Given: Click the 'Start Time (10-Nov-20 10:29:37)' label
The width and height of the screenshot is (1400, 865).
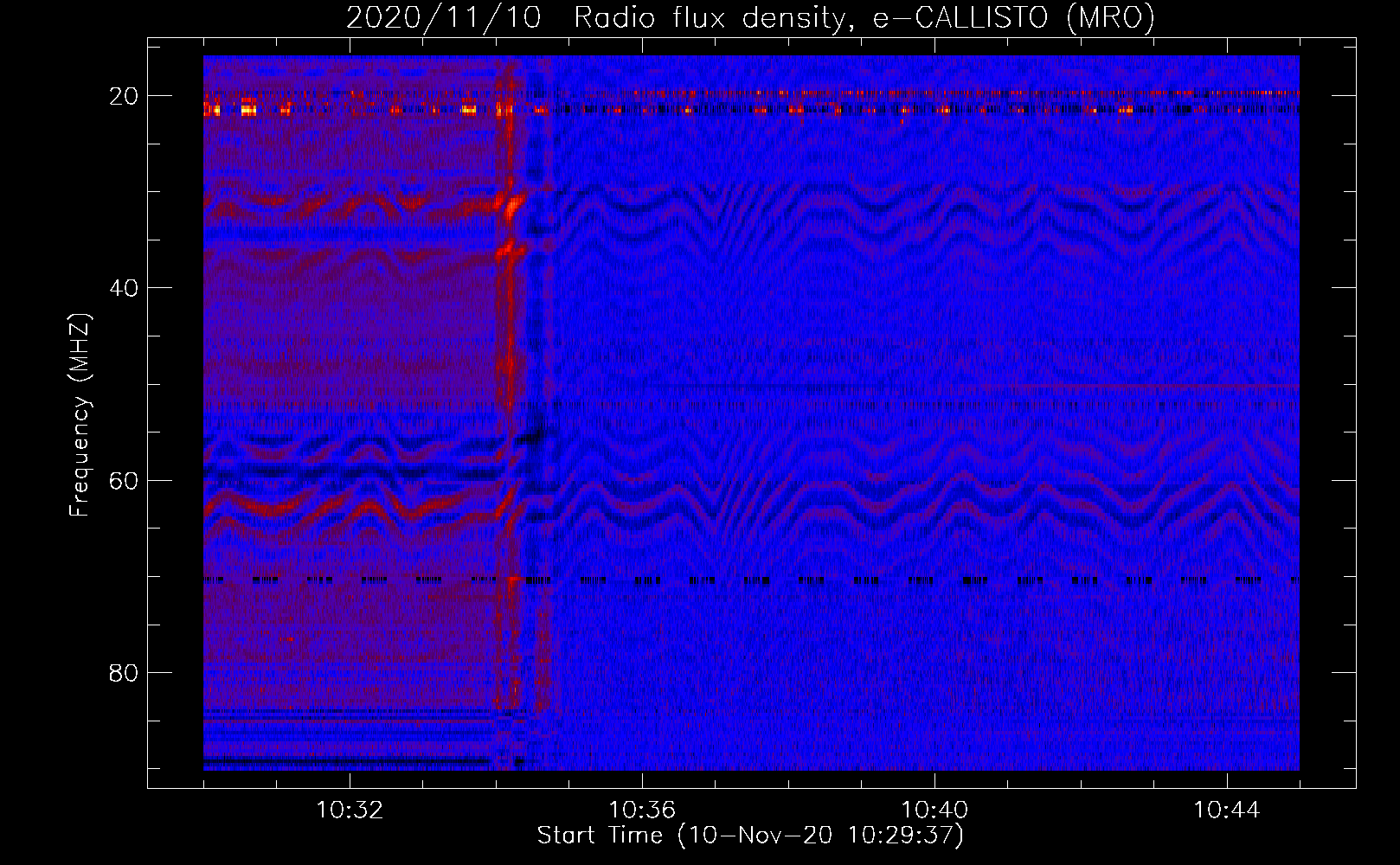Looking at the screenshot, I should pyautogui.click(x=750, y=836).
